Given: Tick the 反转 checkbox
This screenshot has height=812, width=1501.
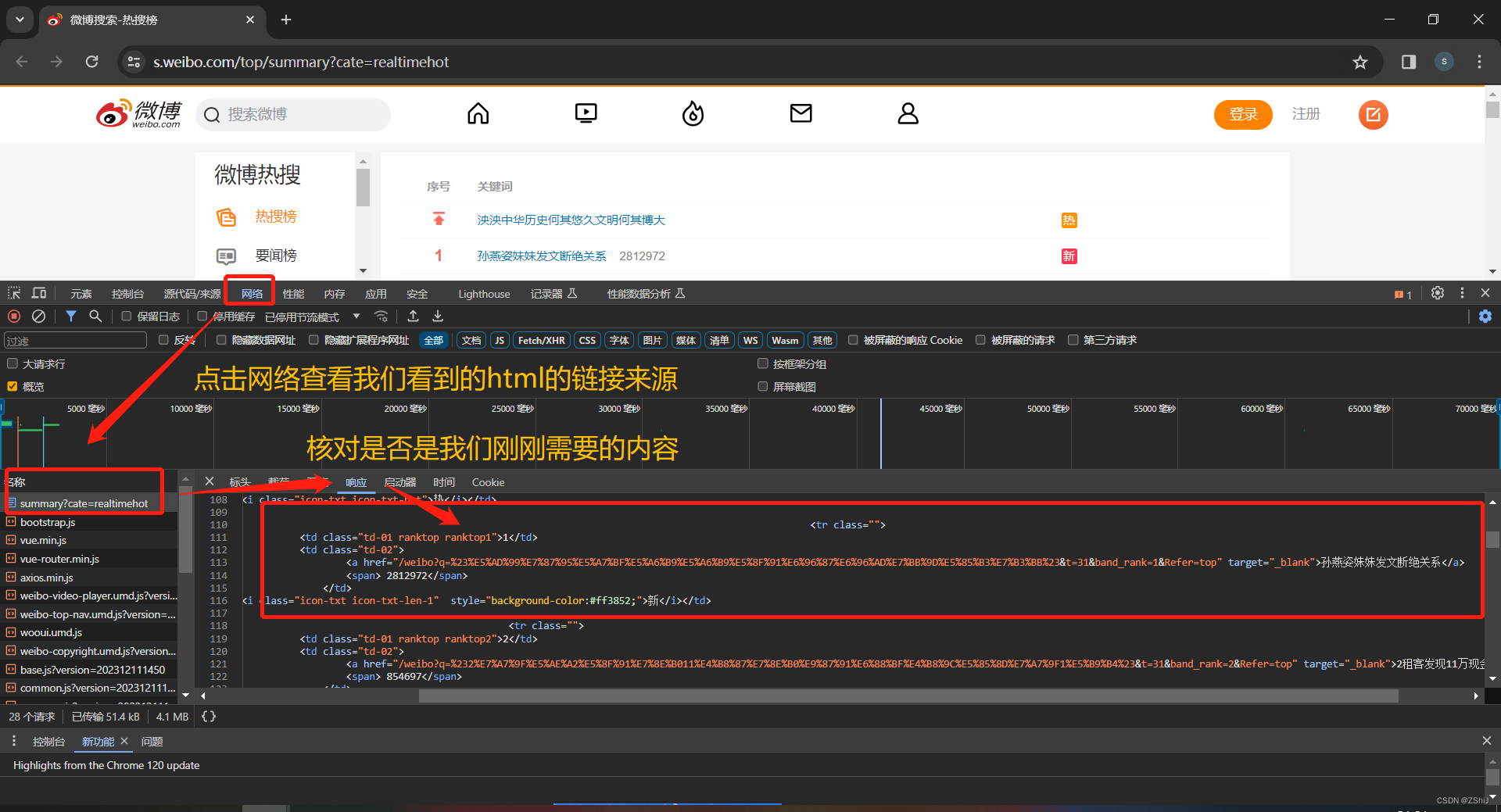Looking at the screenshot, I should tap(163, 340).
